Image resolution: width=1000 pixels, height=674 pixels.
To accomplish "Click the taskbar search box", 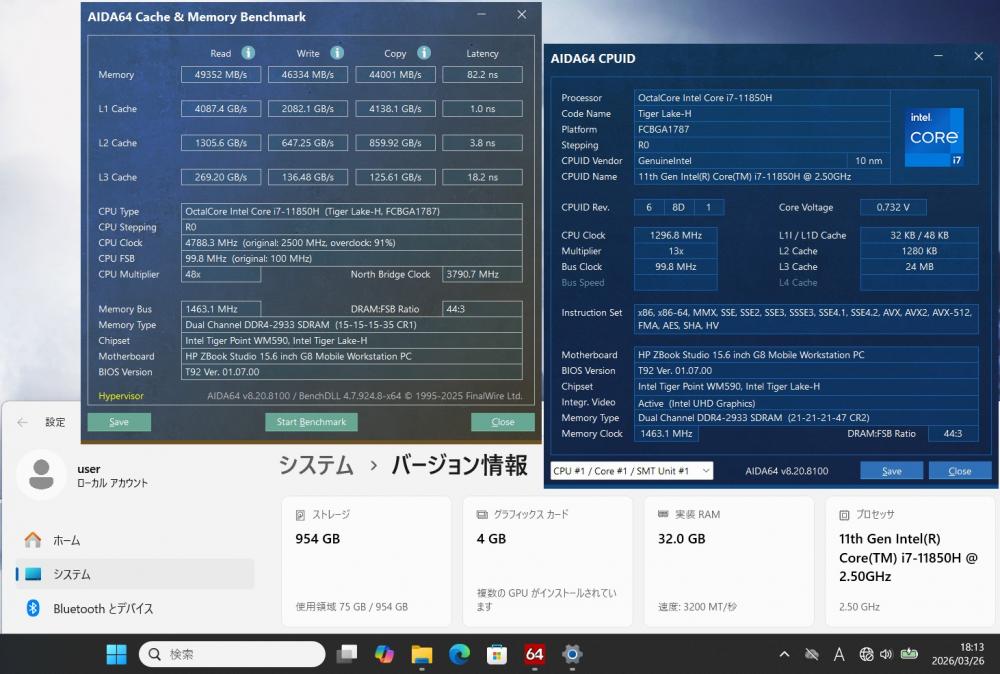I will point(232,654).
